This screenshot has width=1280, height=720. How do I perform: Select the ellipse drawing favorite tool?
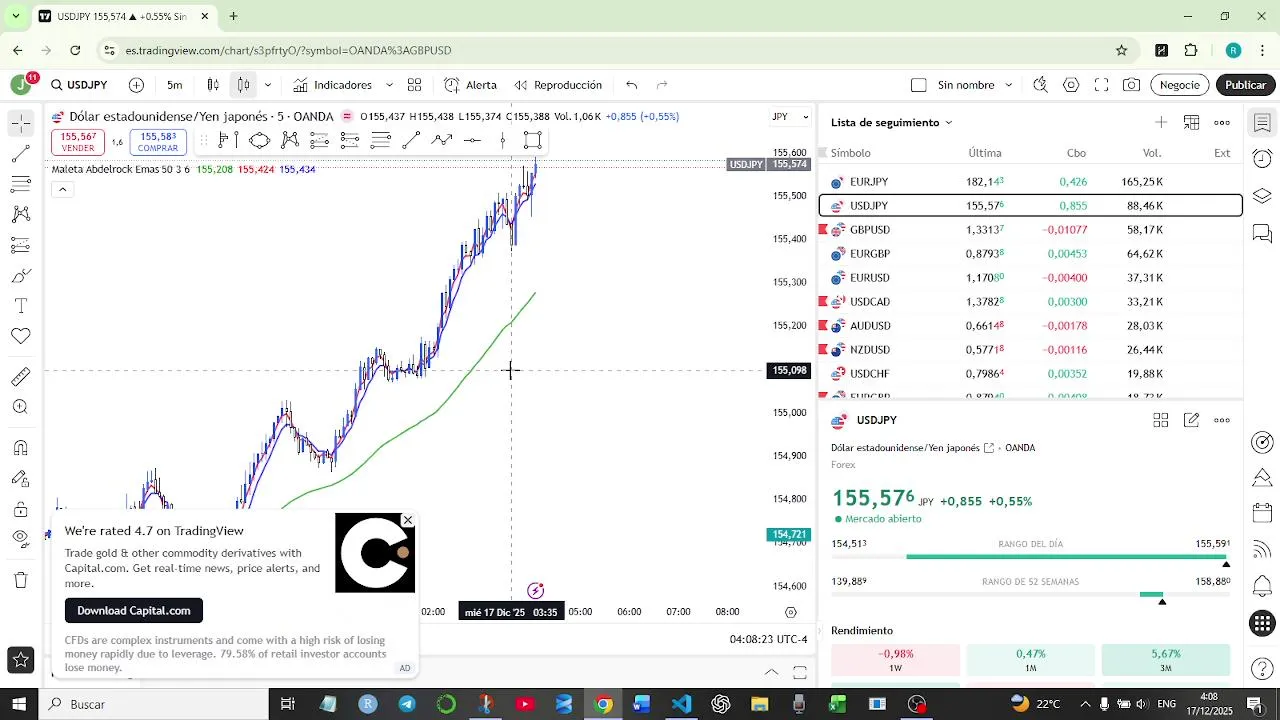259,140
